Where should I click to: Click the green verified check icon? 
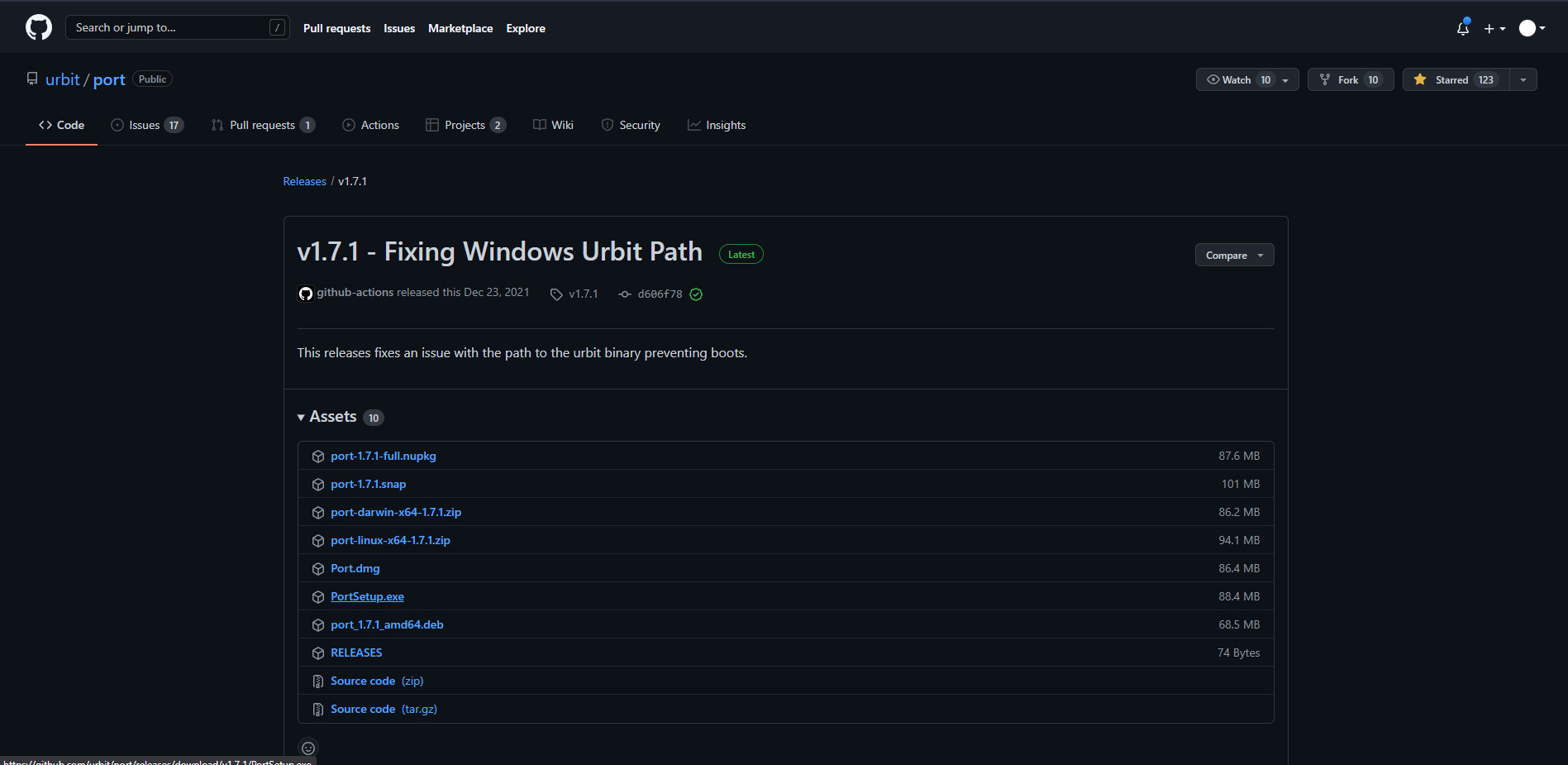tap(696, 294)
